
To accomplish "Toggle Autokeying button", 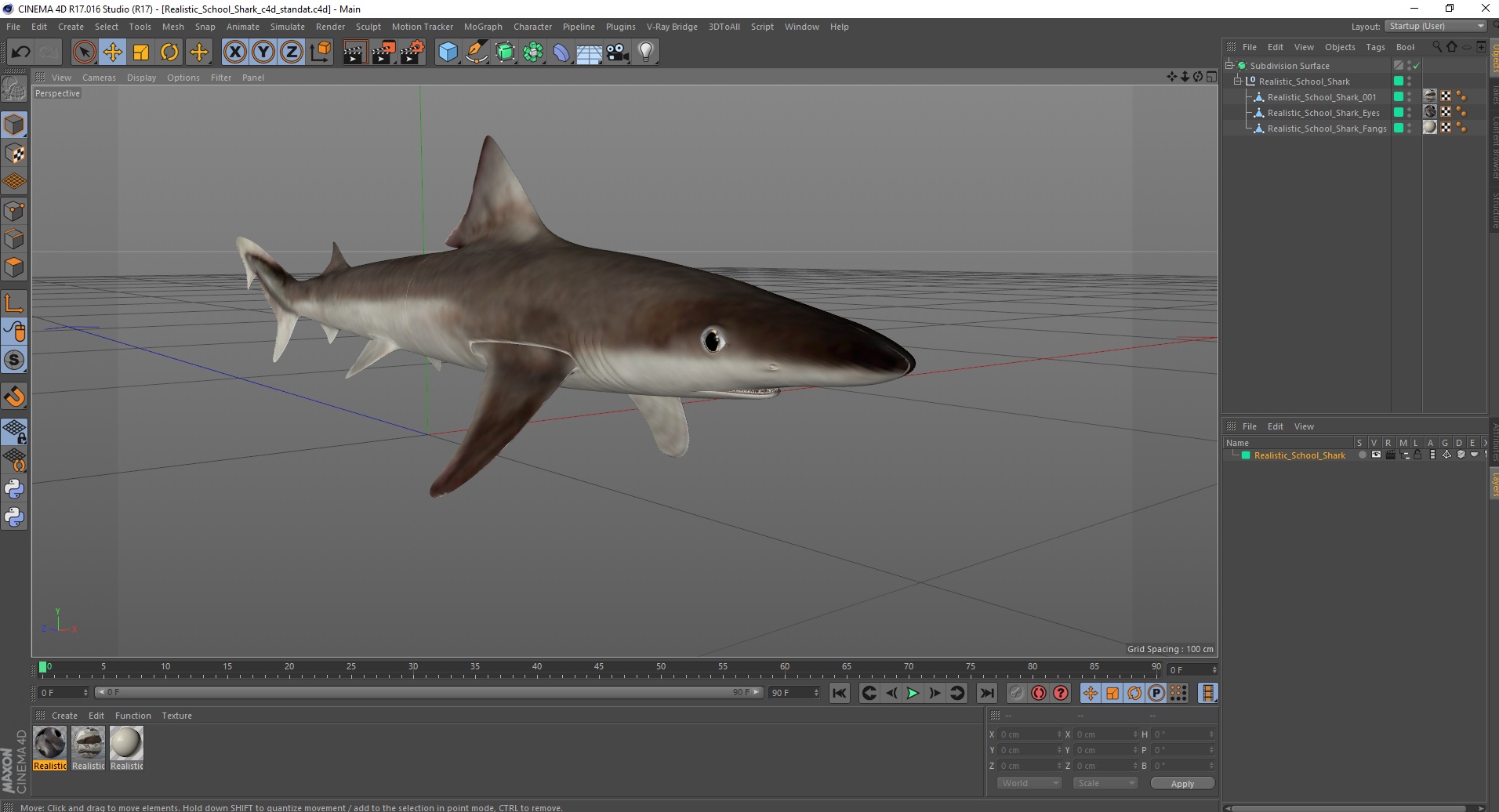I will [1039, 693].
